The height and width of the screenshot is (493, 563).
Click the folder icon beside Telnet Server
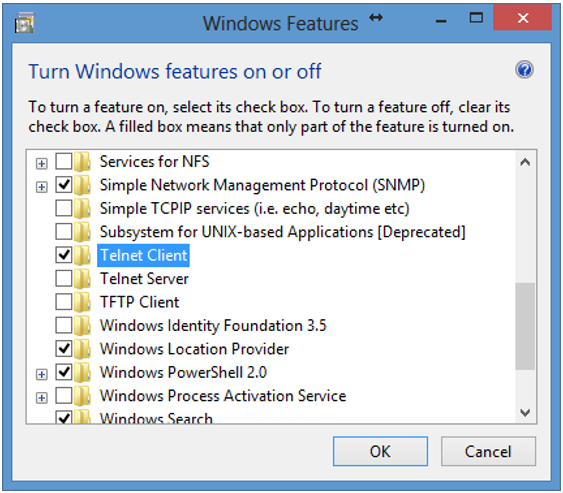click(83, 279)
